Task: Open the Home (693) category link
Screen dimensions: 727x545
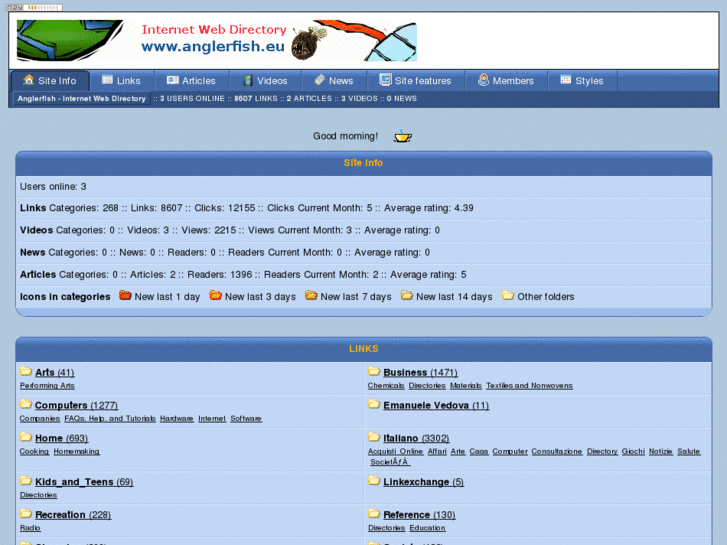Action: (x=62, y=438)
